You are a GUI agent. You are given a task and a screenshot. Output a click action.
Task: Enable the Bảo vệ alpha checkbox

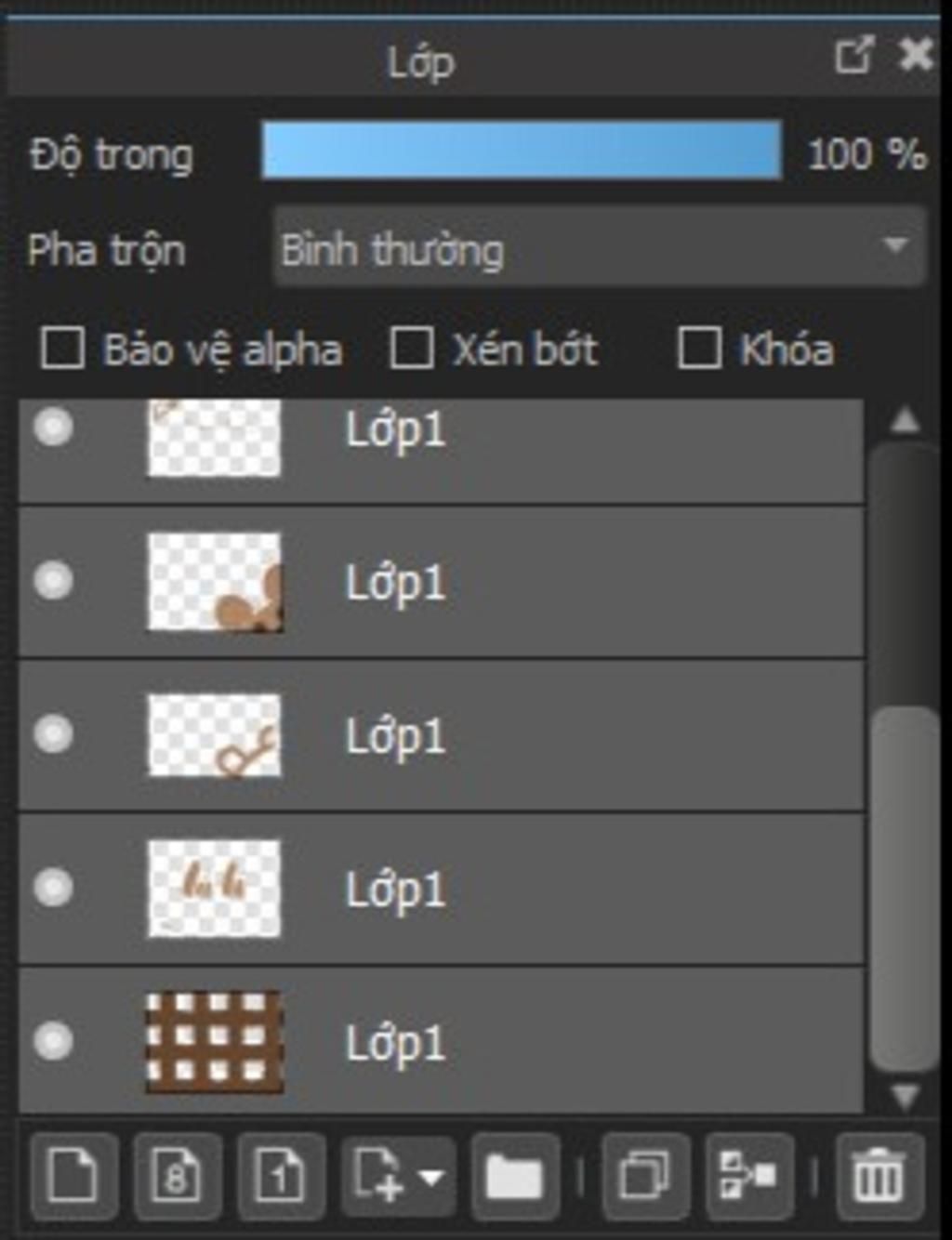tap(62, 349)
